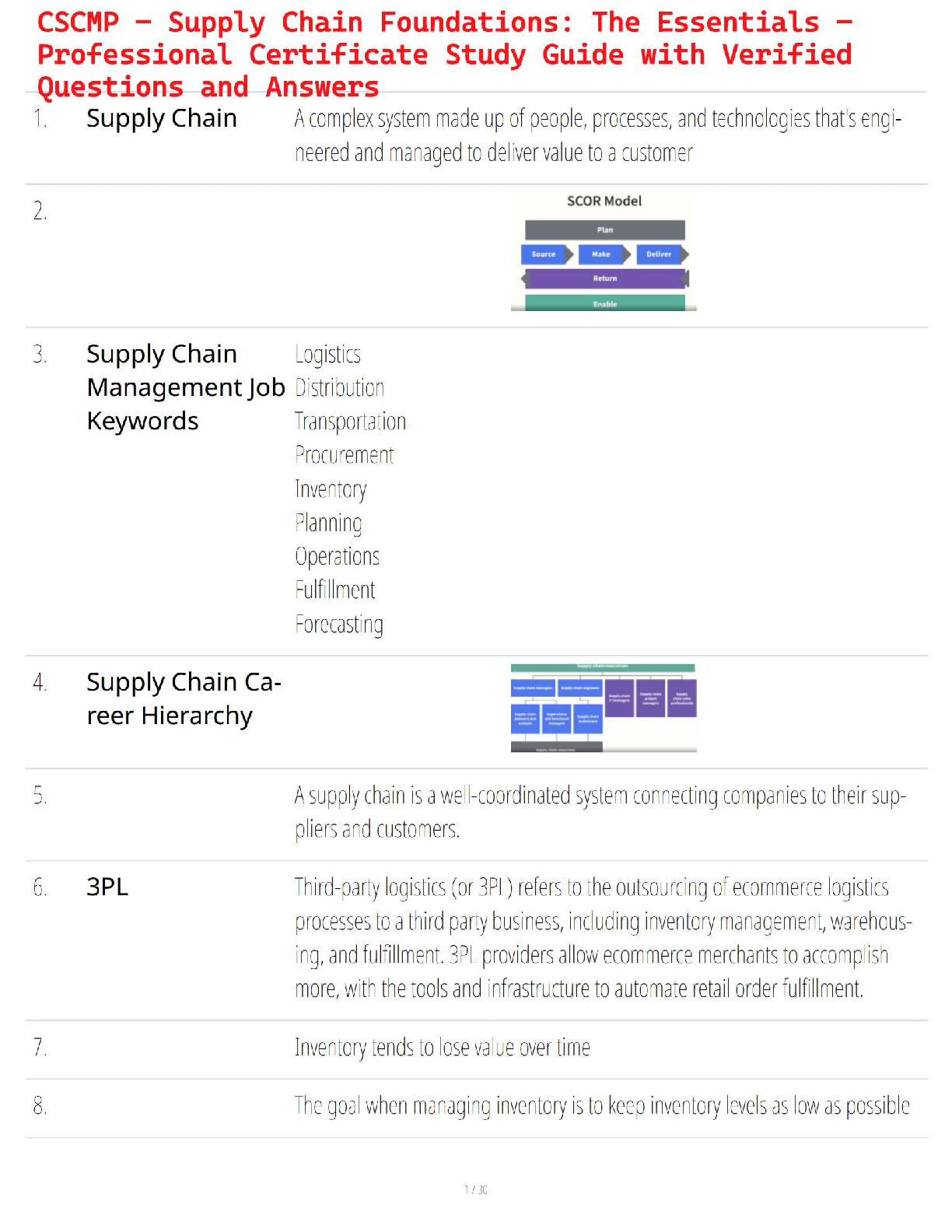Click the teal Enable bar in SCOR model
Viewport: 952px width, 1232px height.
pos(605,303)
